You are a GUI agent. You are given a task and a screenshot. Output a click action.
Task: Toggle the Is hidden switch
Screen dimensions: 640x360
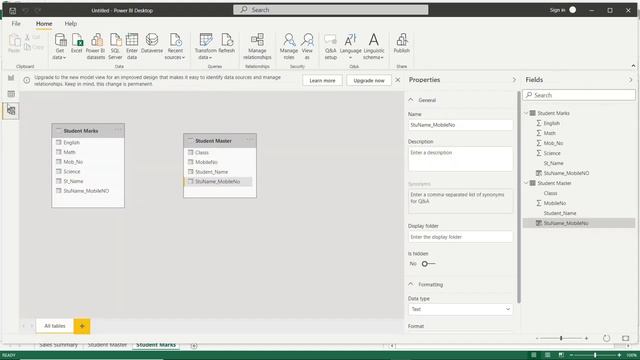click(428, 264)
